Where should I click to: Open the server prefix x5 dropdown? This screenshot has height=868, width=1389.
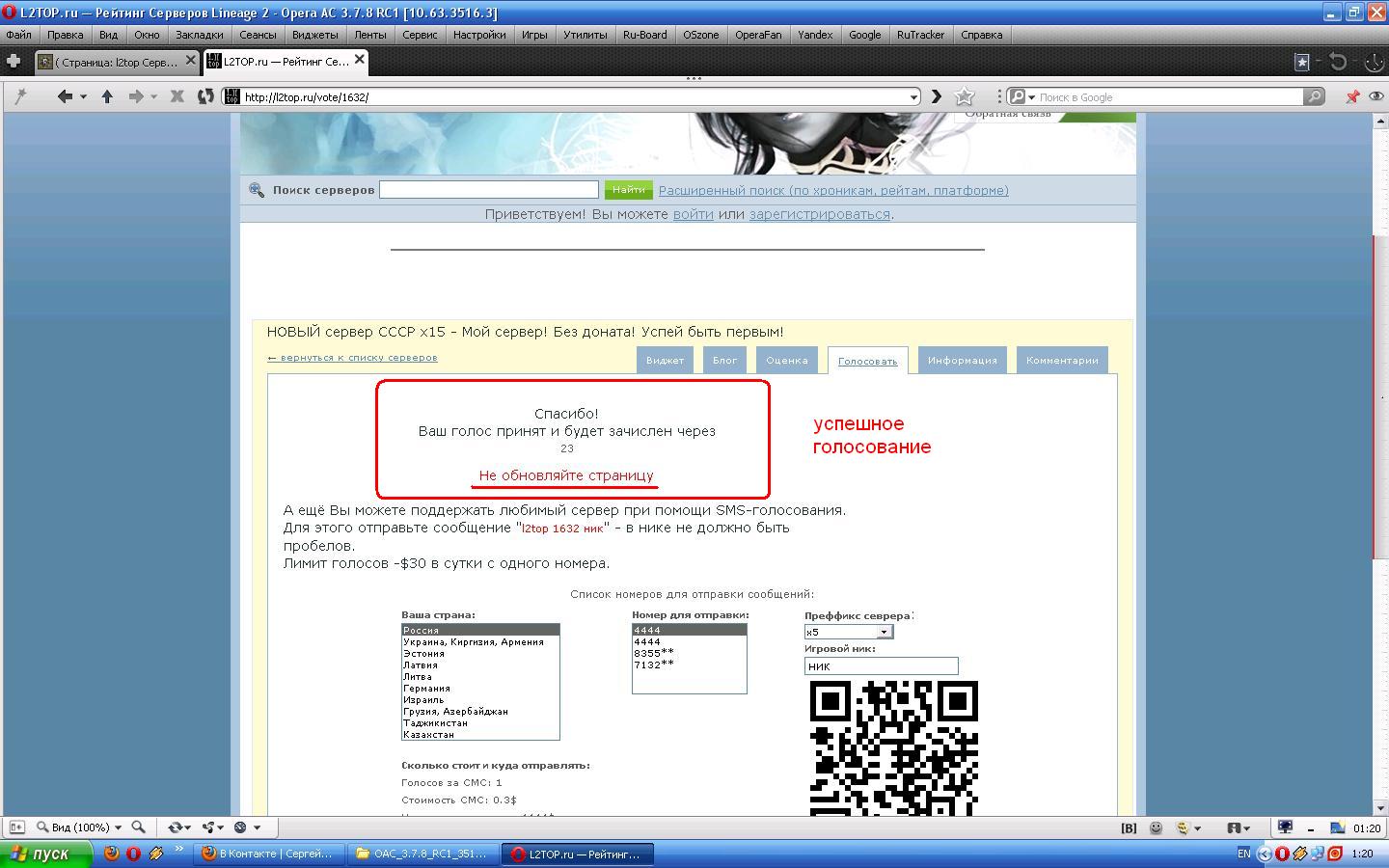pos(883,632)
